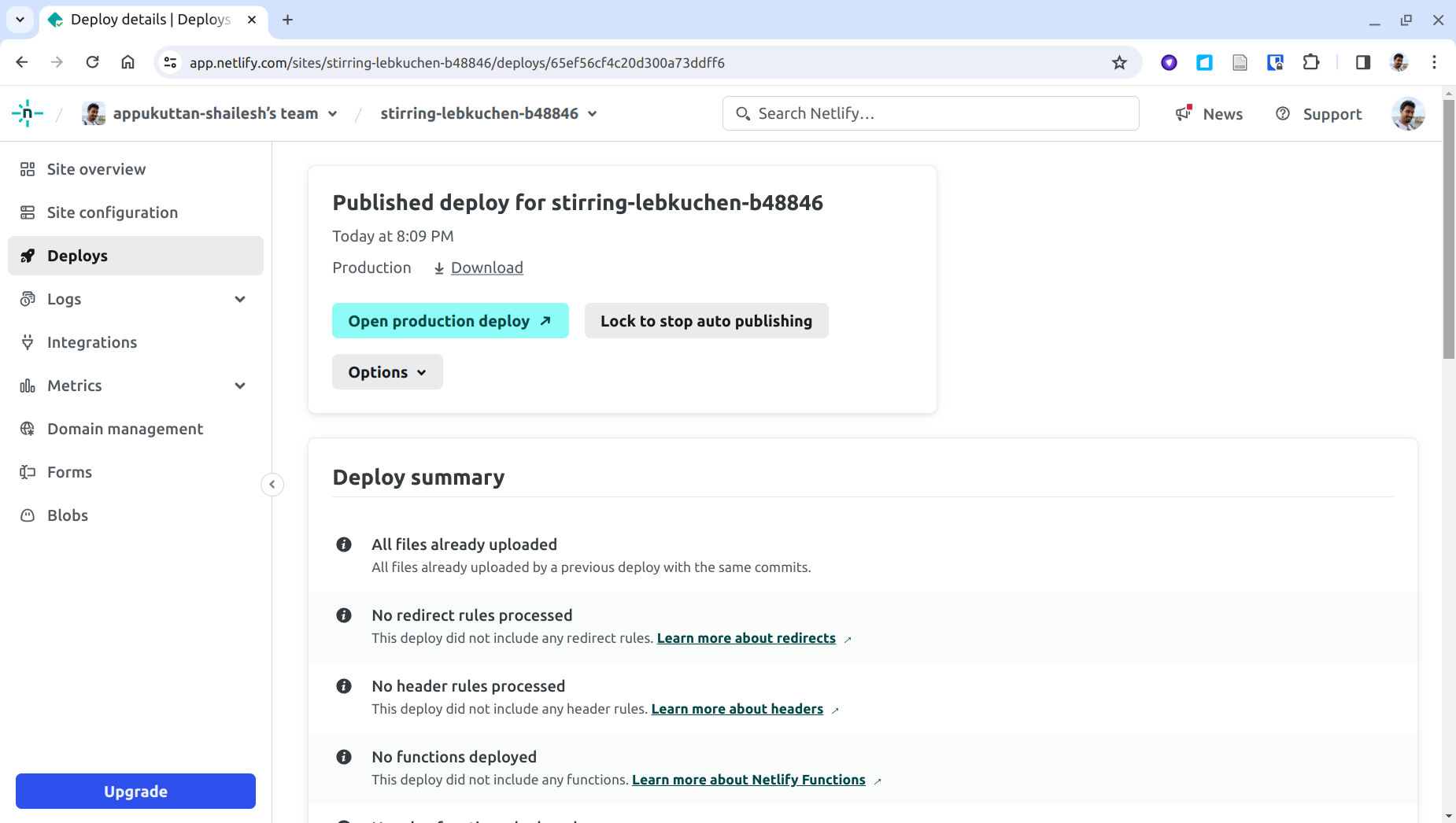Click the Support help icon

pyautogui.click(x=1283, y=114)
